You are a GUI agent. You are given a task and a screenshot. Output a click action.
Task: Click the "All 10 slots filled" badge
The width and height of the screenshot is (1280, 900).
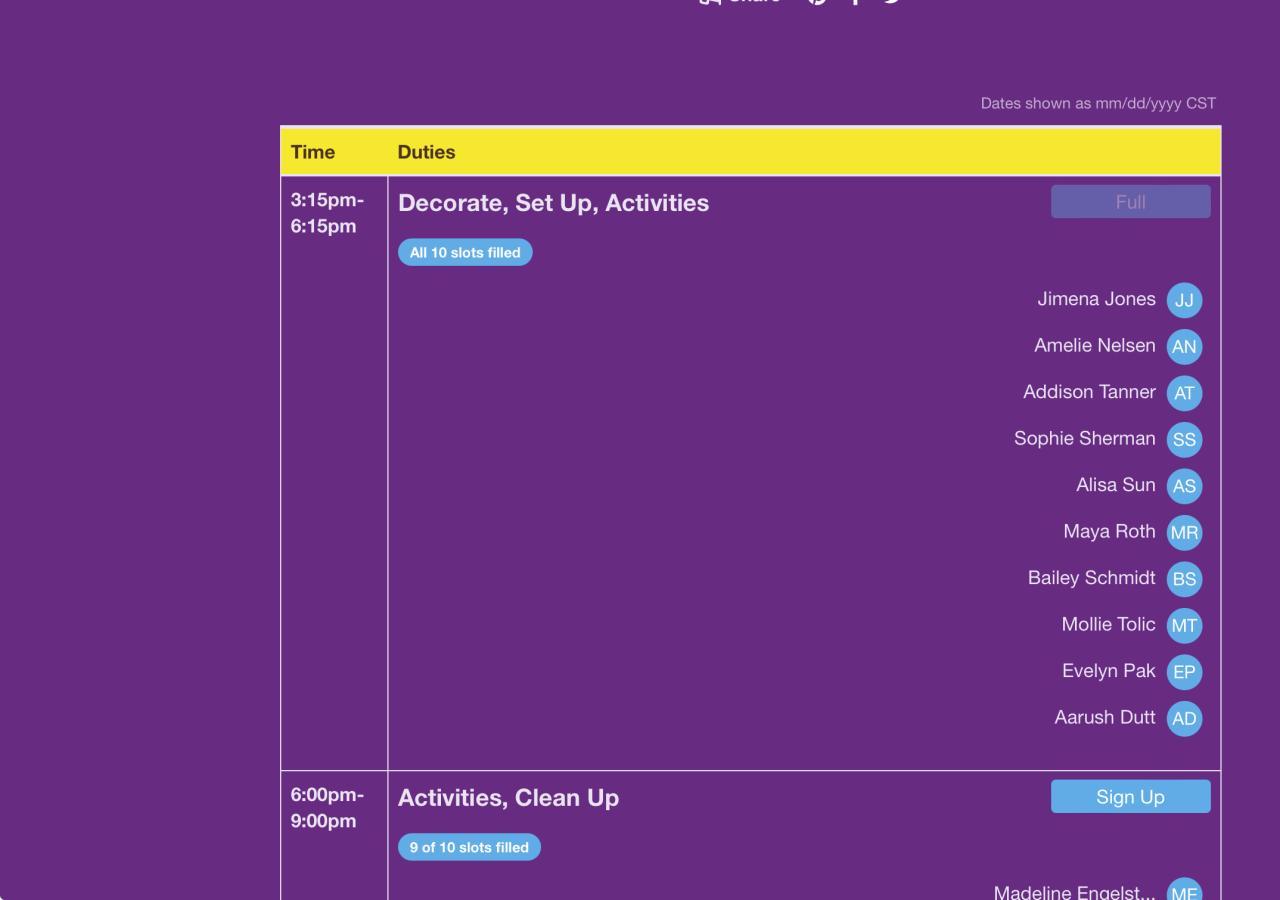(x=465, y=253)
